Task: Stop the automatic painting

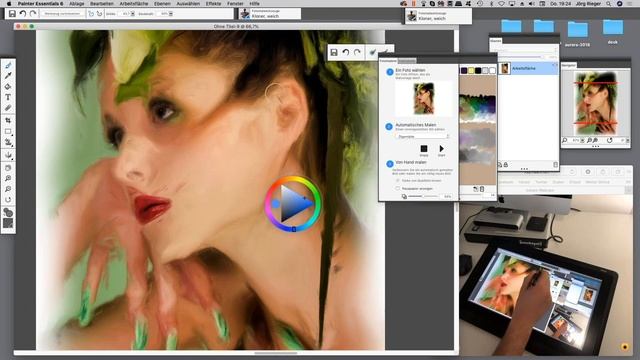Action: [424, 149]
